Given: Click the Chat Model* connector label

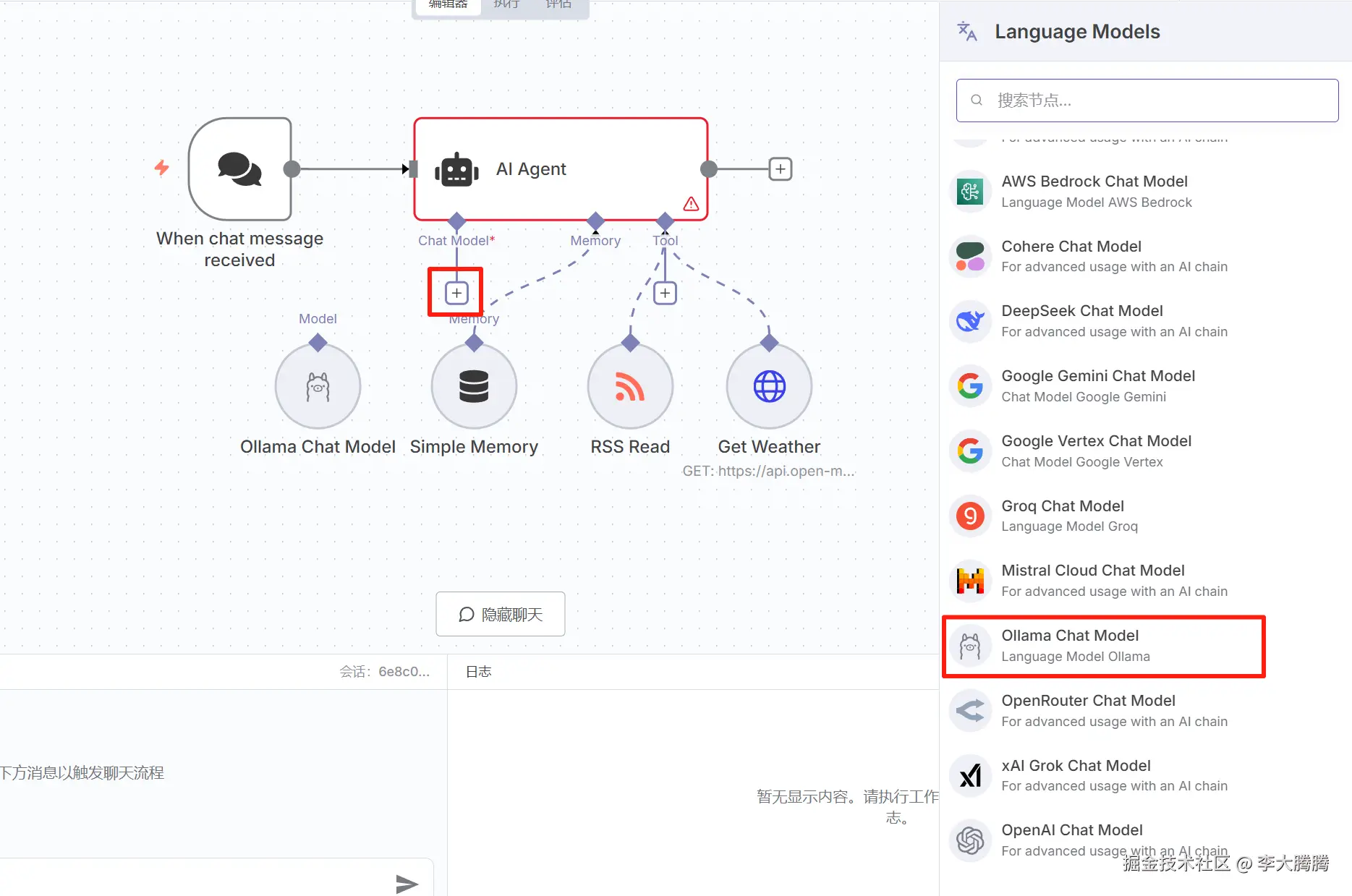Looking at the screenshot, I should click(x=456, y=241).
